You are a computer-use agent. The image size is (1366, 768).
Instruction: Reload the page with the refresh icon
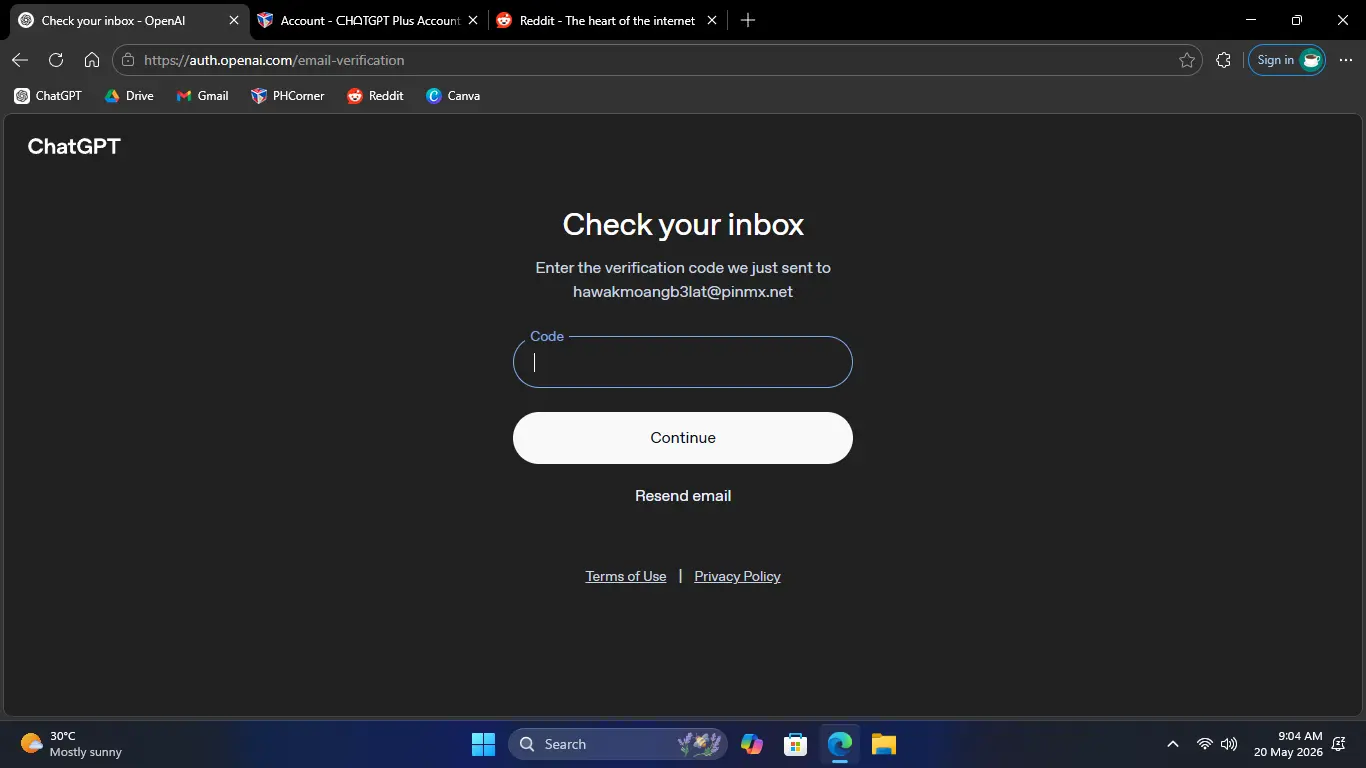coord(56,60)
